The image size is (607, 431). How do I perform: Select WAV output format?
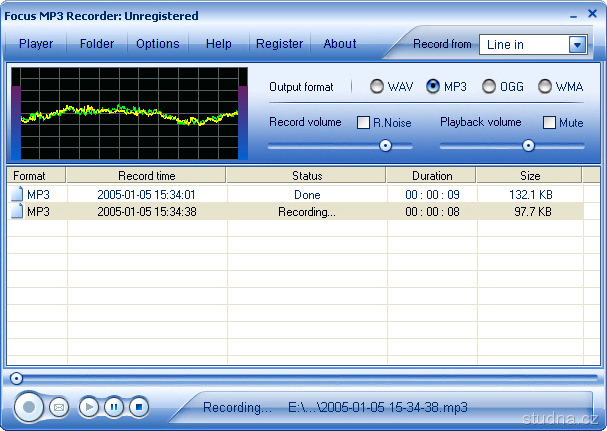pyautogui.click(x=376, y=86)
